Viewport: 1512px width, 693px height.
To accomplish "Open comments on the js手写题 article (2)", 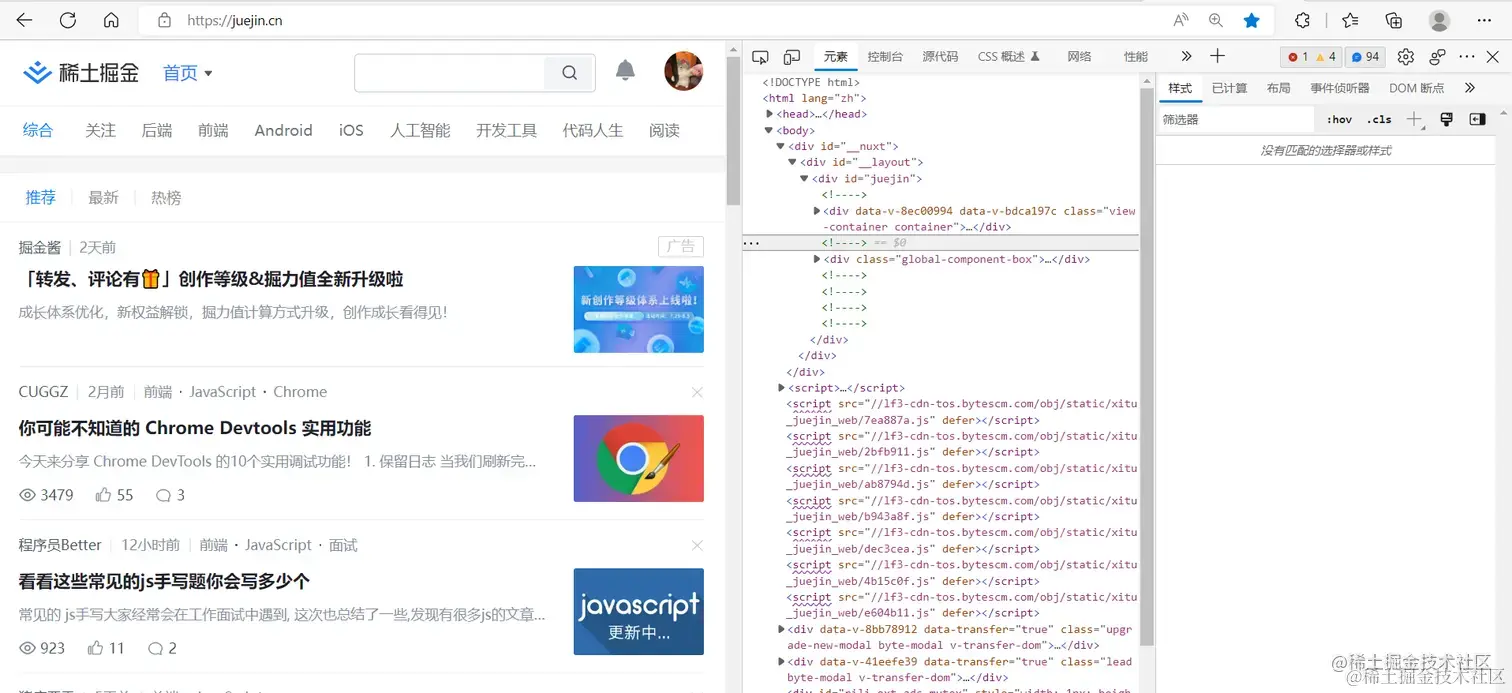I will pos(162,648).
